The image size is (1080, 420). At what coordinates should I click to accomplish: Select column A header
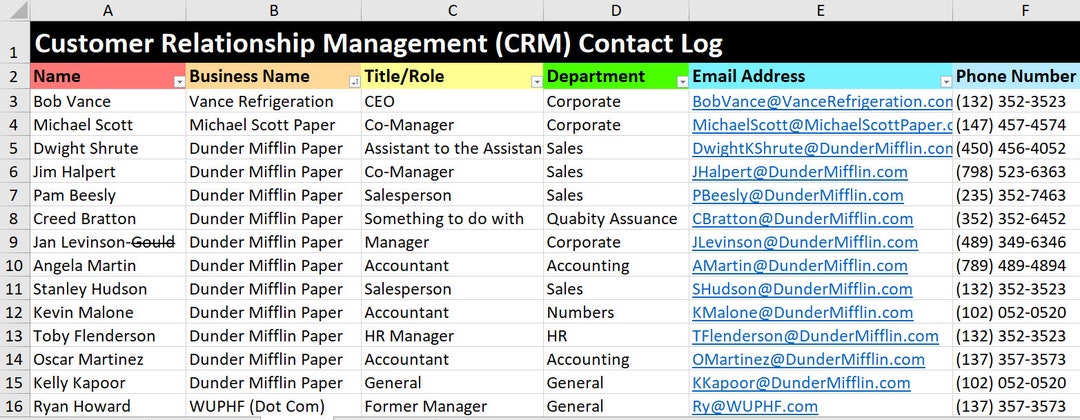108,10
